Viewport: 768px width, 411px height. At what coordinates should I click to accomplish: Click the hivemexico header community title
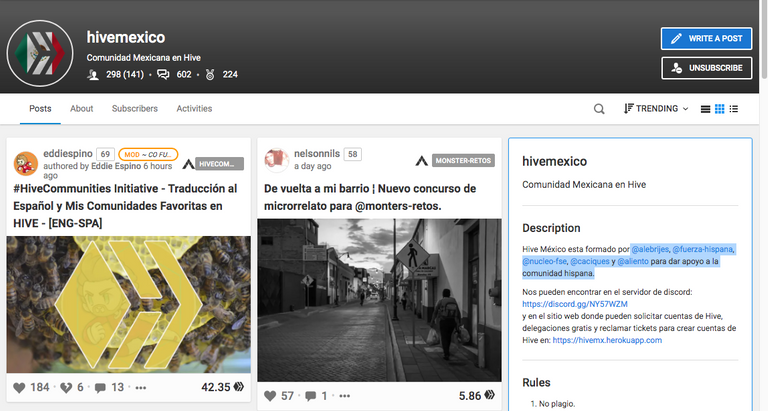[126, 37]
